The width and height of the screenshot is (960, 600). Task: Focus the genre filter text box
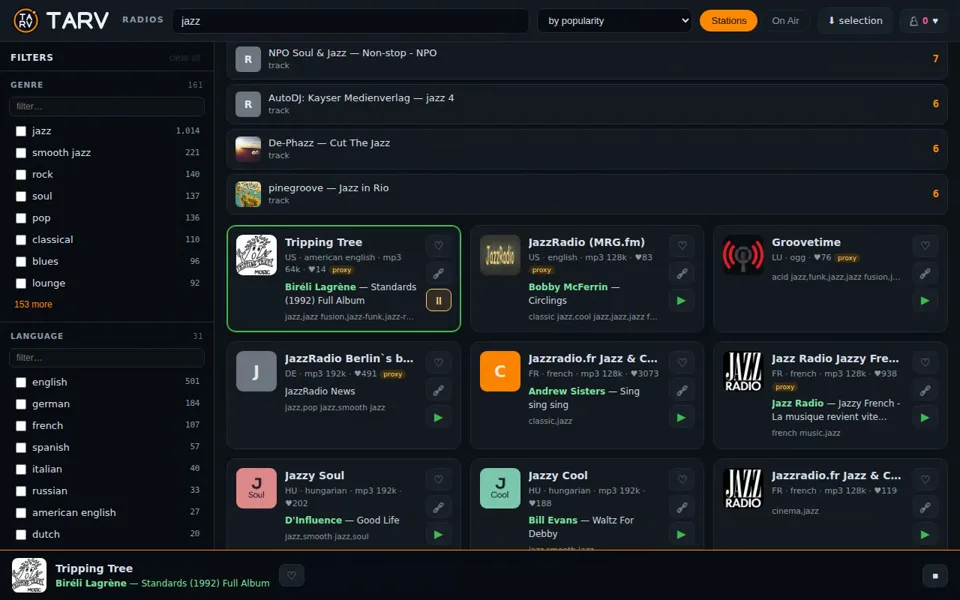(107, 107)
